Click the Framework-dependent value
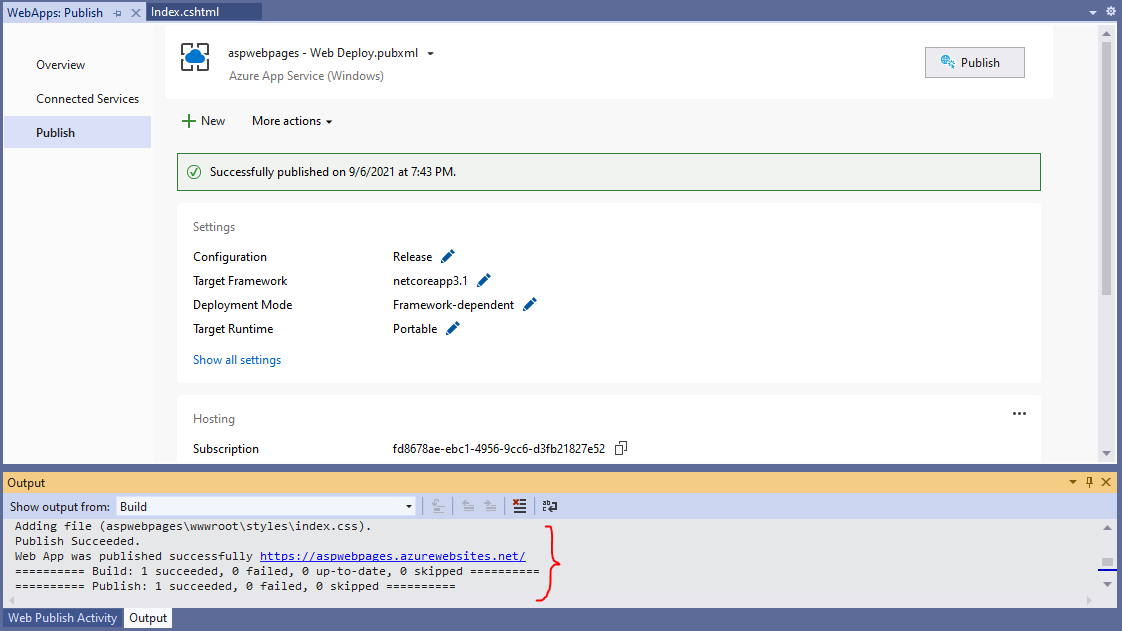Screen dimensions: 1122x631 click(x=453, y=305)
